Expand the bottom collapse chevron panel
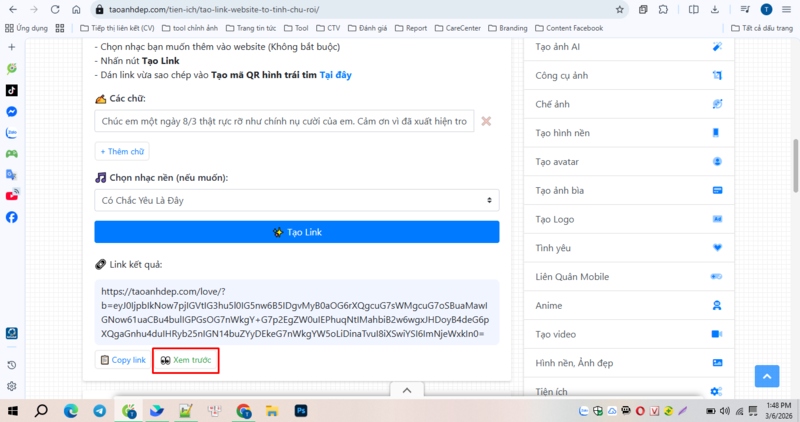The width and height of the screenshot is (800, 422). 406,390
